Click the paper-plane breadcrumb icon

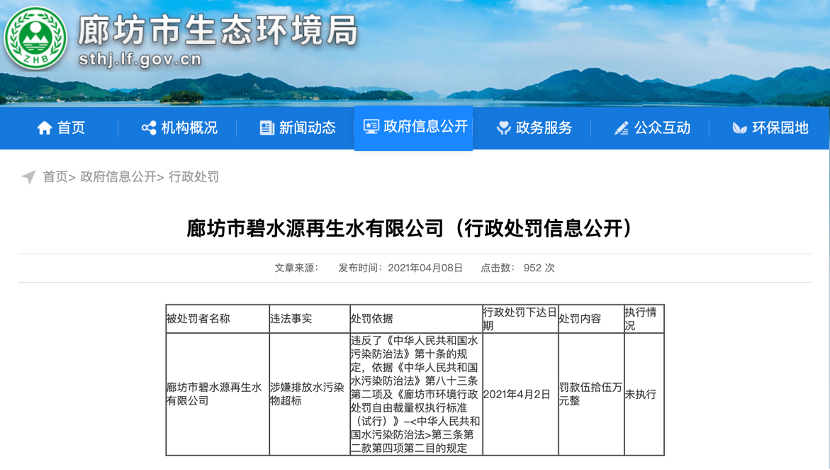click(x=29, y=177)
